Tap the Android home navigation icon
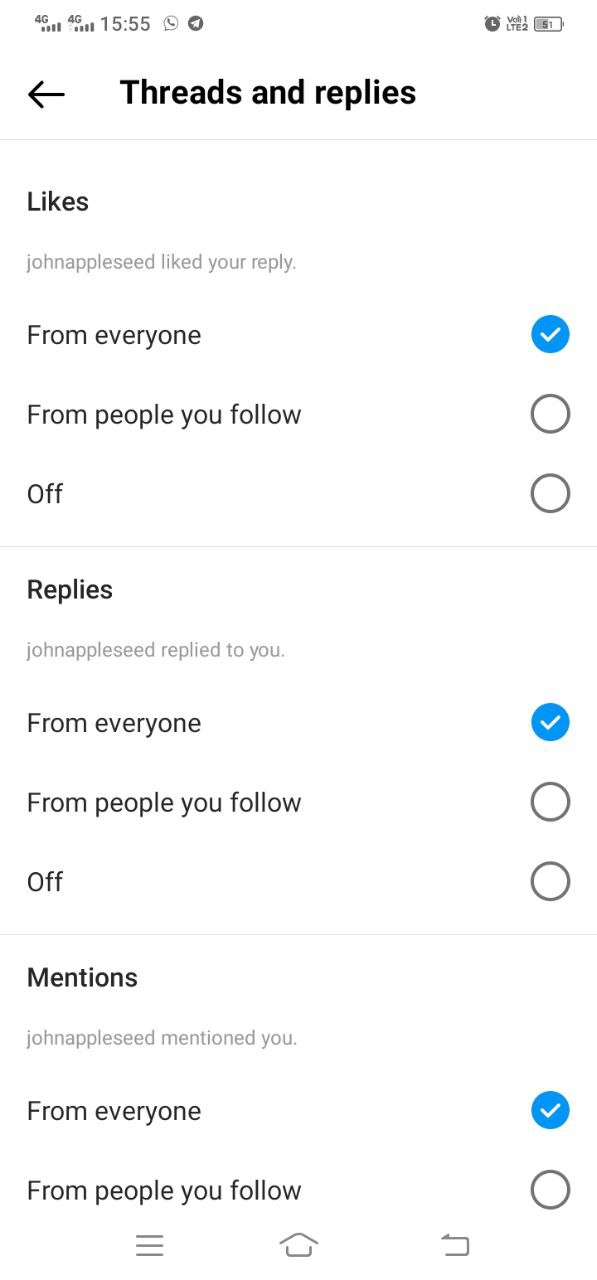The height and width of the screenshot is (1280, 597). pyautogui.click(x=298, y=1245)
